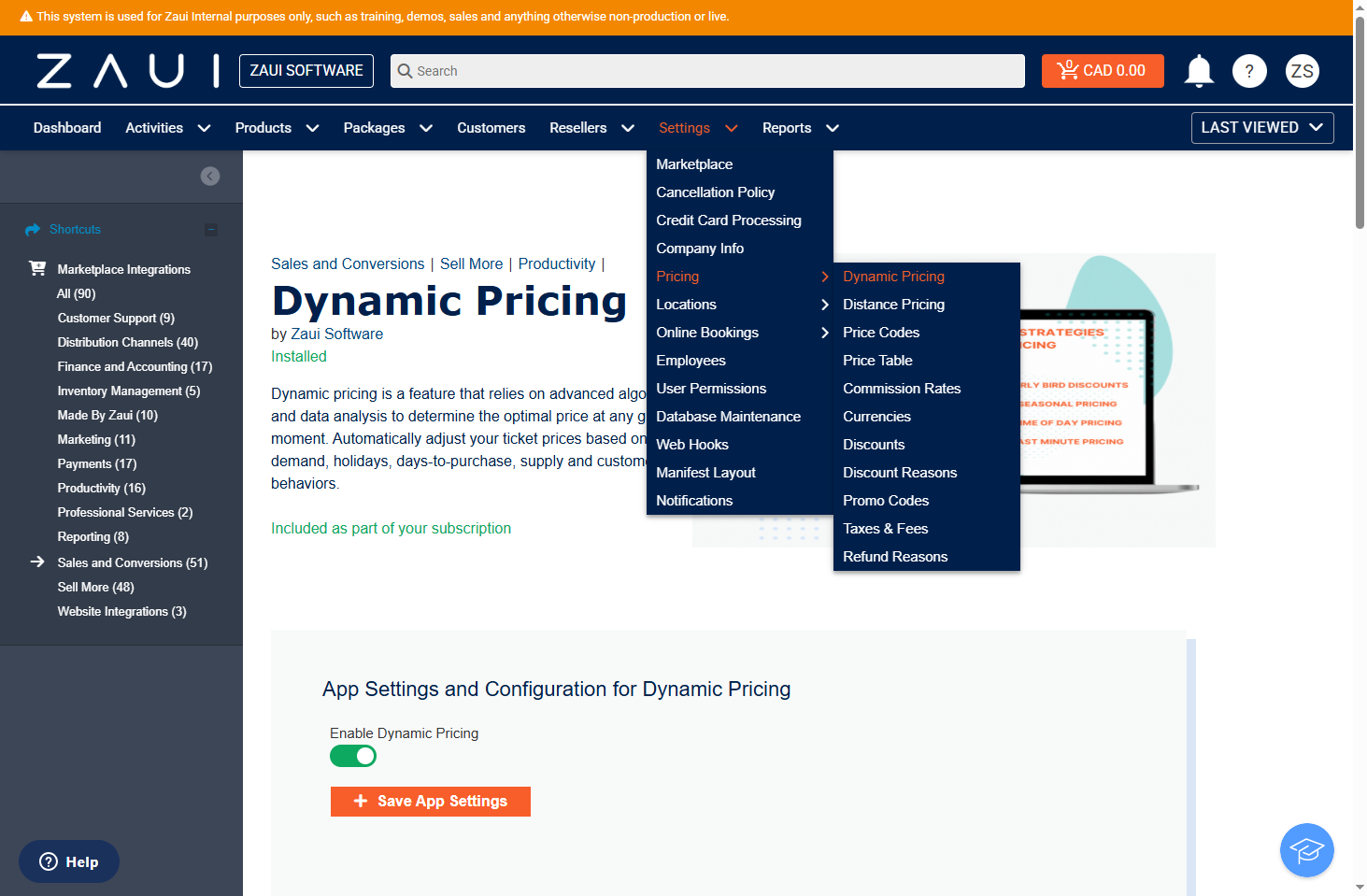Click the ZAUI logo
Image resolution: width=1367 pixels, height=896 pixels.
(x=128, y=71)
